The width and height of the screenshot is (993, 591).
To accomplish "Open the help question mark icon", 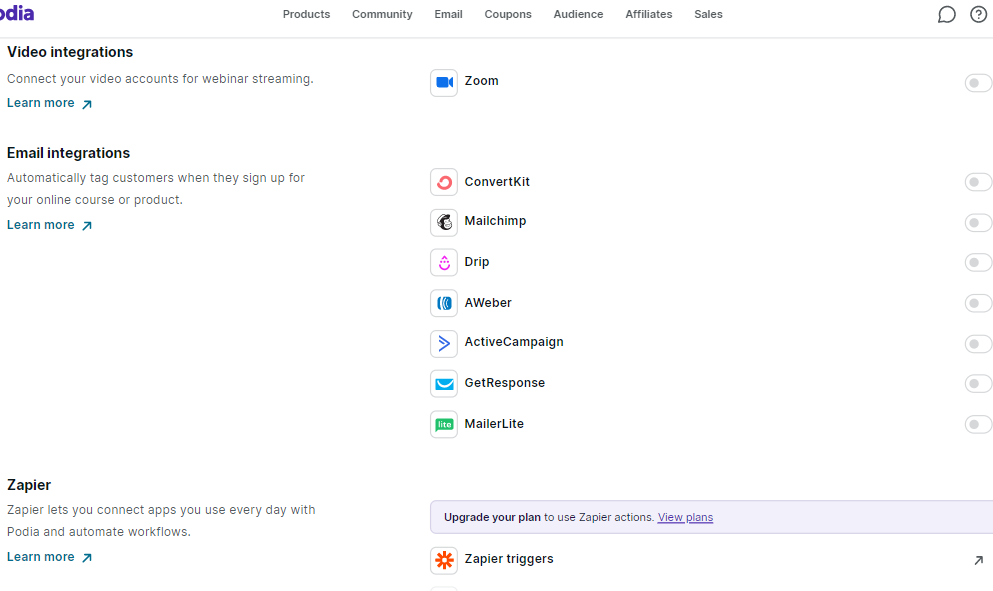I will (978, 15).
